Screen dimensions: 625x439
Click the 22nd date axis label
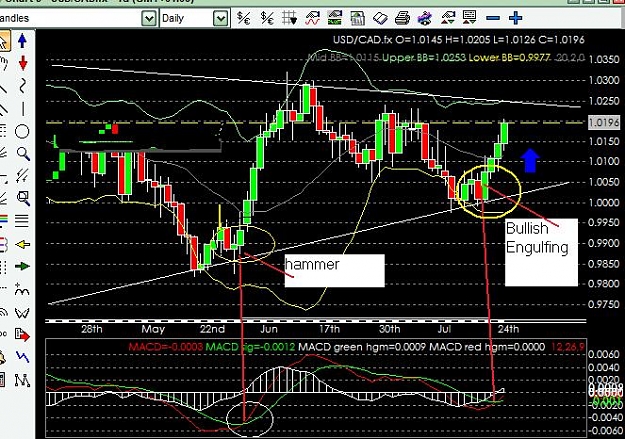tap(212, 329)
